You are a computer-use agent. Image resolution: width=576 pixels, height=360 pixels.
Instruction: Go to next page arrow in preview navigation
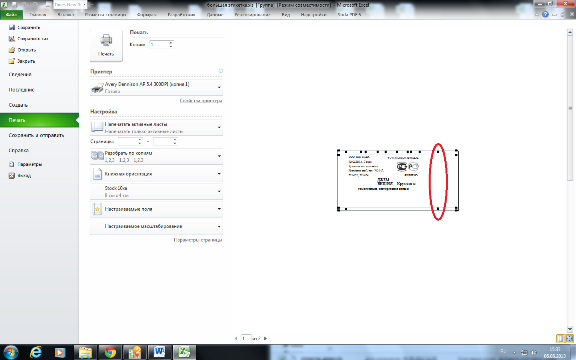coord(266,338)
